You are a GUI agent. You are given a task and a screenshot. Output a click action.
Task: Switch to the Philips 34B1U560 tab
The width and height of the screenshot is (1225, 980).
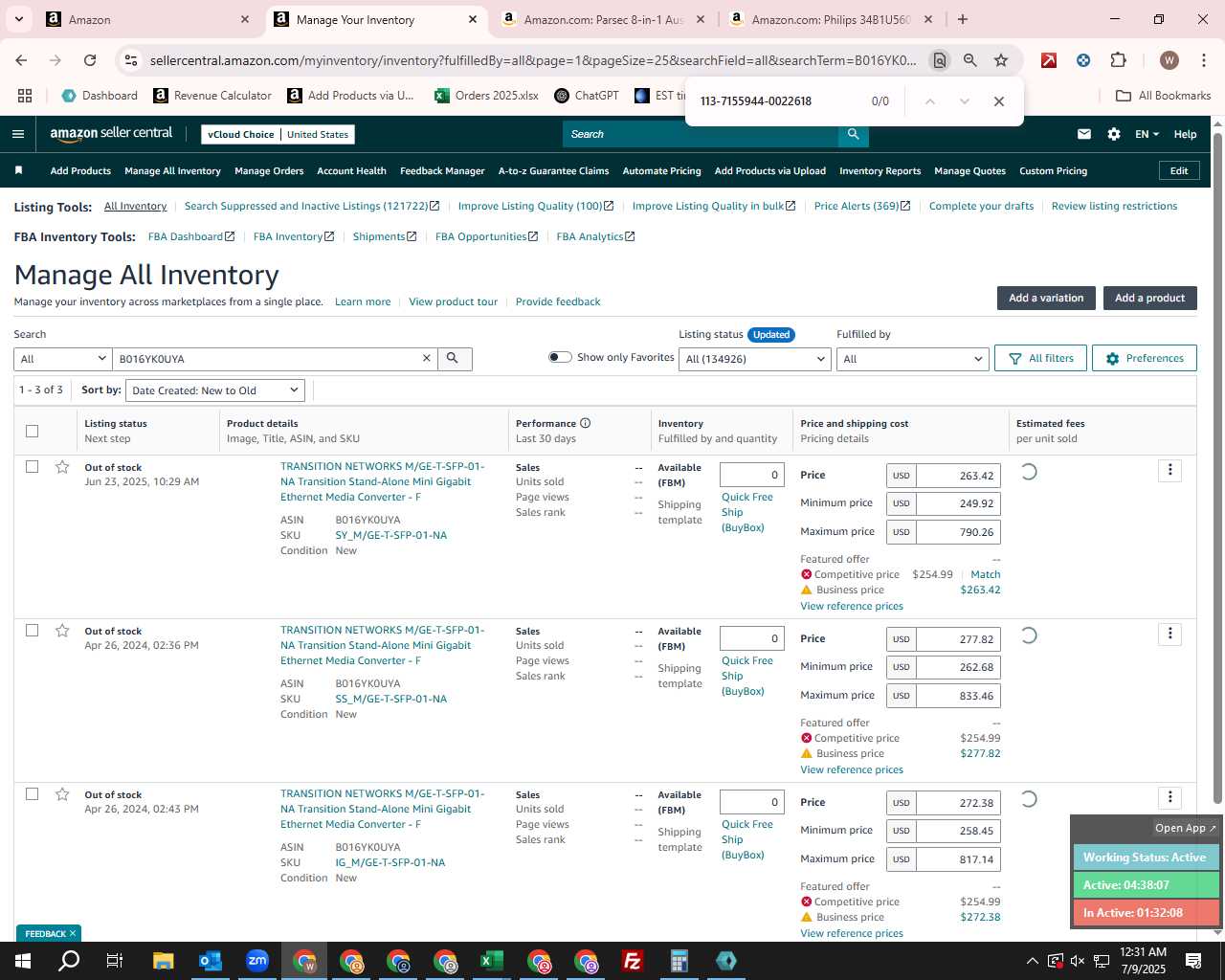tap(829, 19)
